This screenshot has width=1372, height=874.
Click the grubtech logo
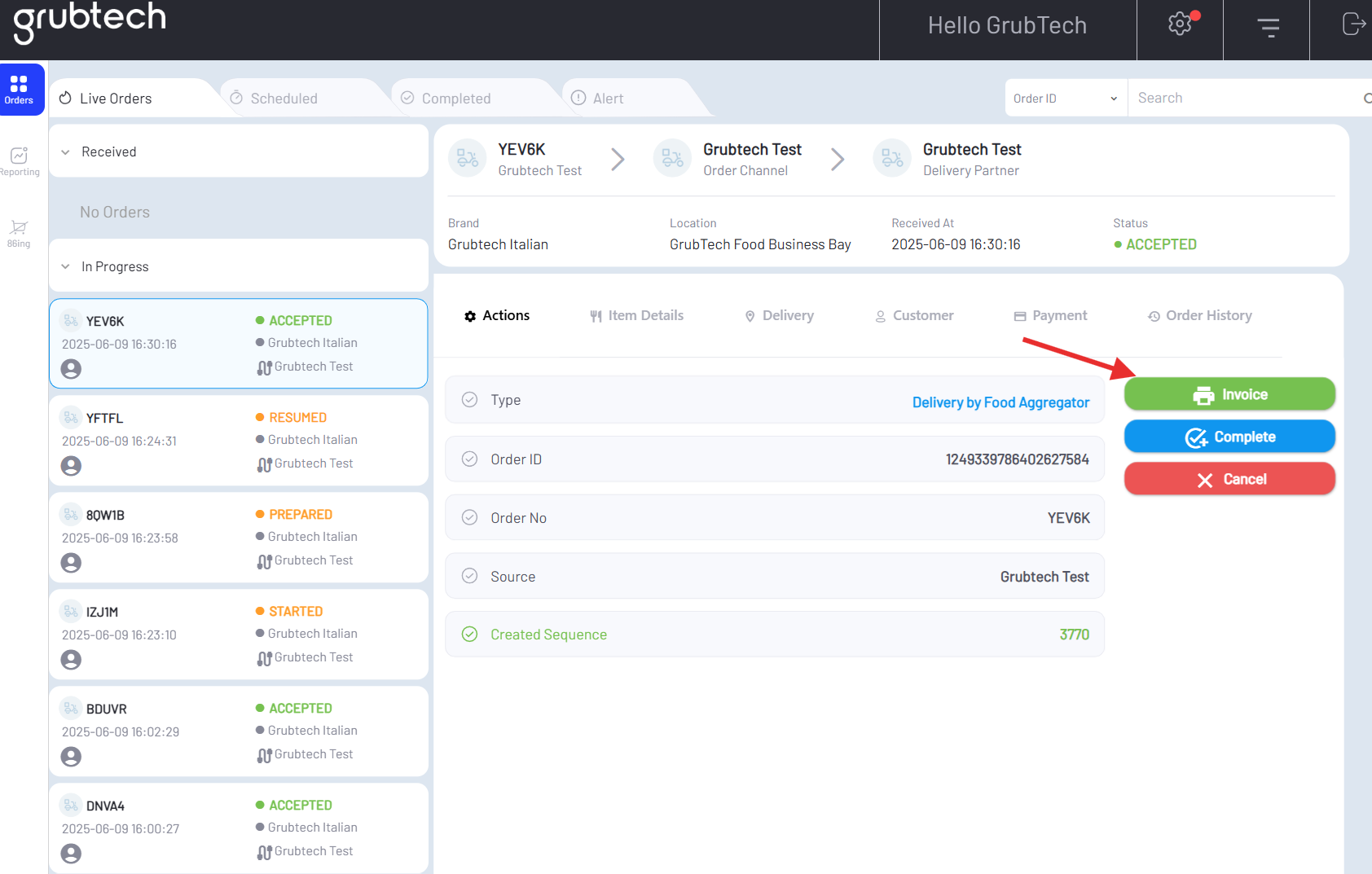90,21
